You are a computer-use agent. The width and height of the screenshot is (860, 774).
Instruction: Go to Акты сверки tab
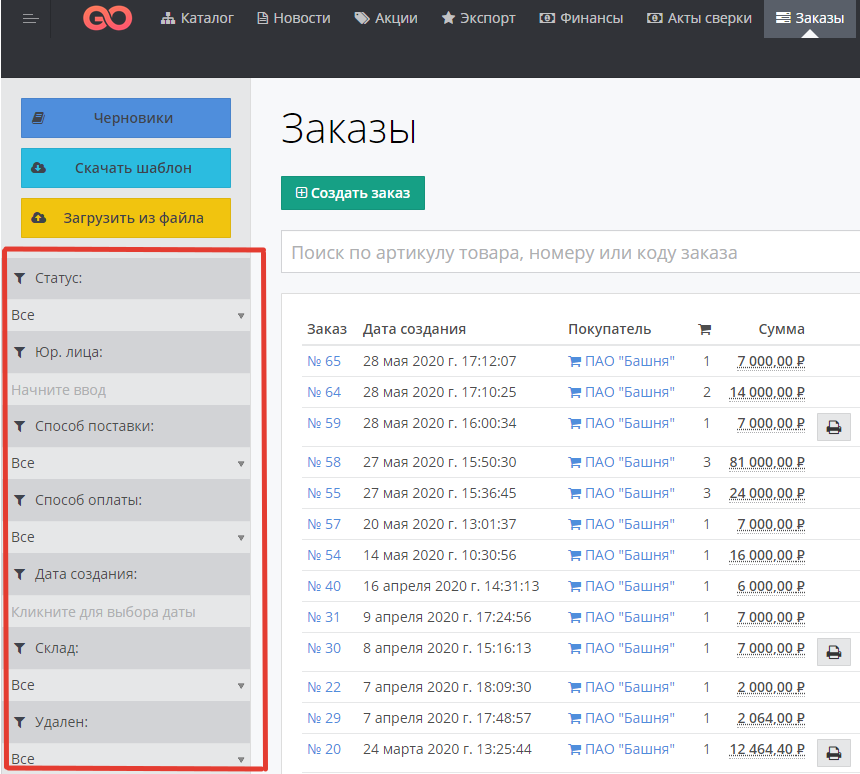pos(699,18)
